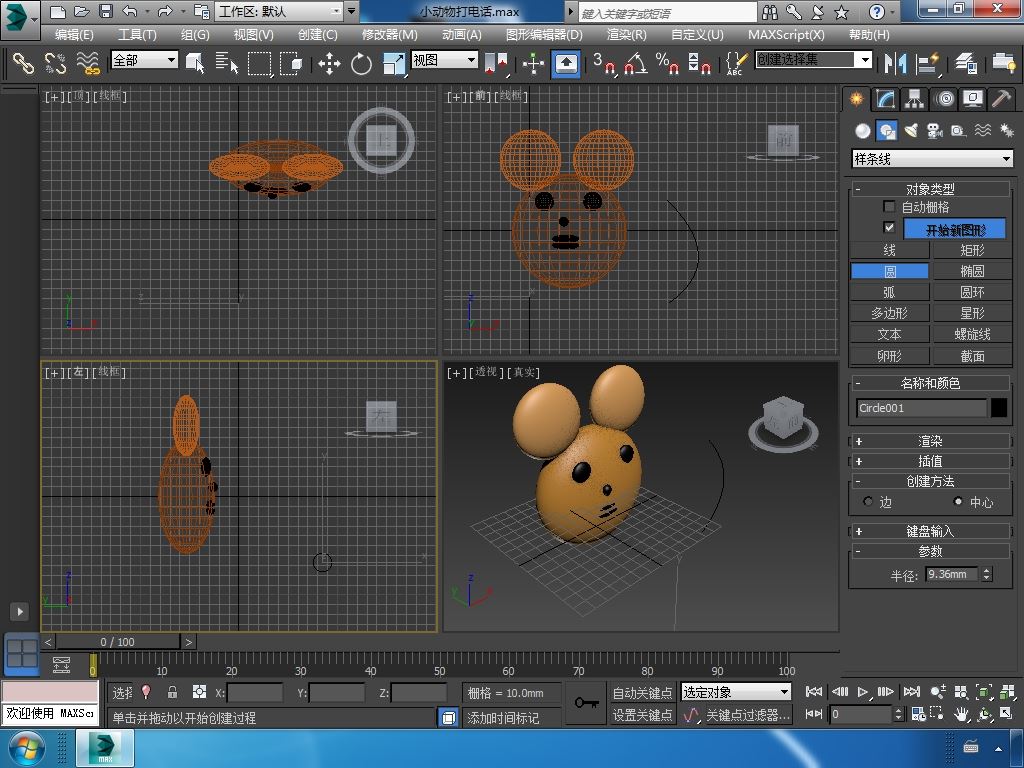Select the Cameras category icon
1024x768 pixels.
[935, 131]
